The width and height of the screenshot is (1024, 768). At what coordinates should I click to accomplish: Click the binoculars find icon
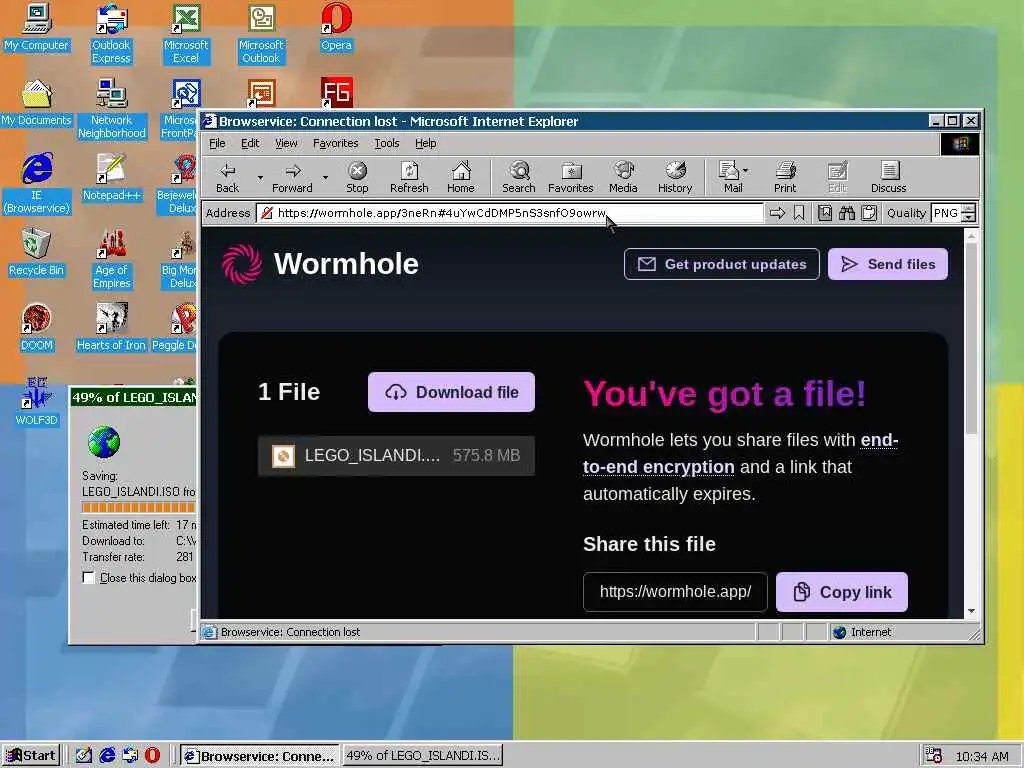pyautogui.click(x=847, y=213)
